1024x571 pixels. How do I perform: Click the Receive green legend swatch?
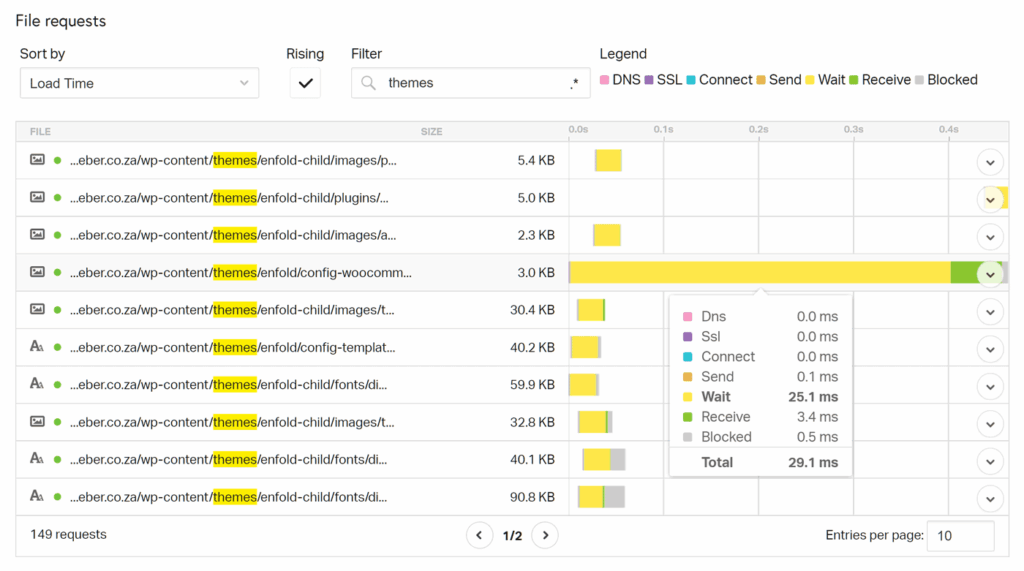click(x=854, y=80)
